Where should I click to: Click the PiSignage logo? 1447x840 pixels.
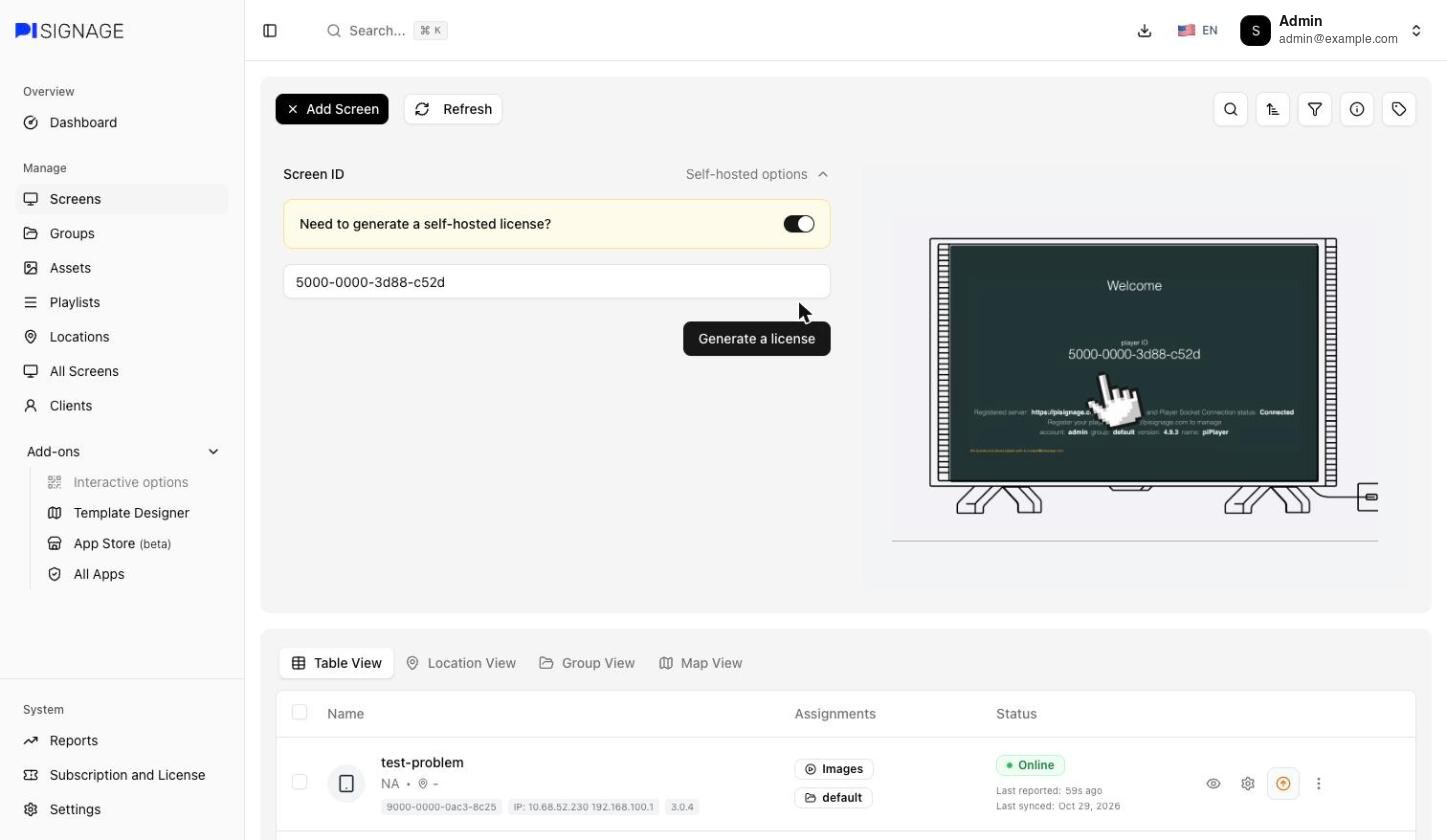coord(70,31)
